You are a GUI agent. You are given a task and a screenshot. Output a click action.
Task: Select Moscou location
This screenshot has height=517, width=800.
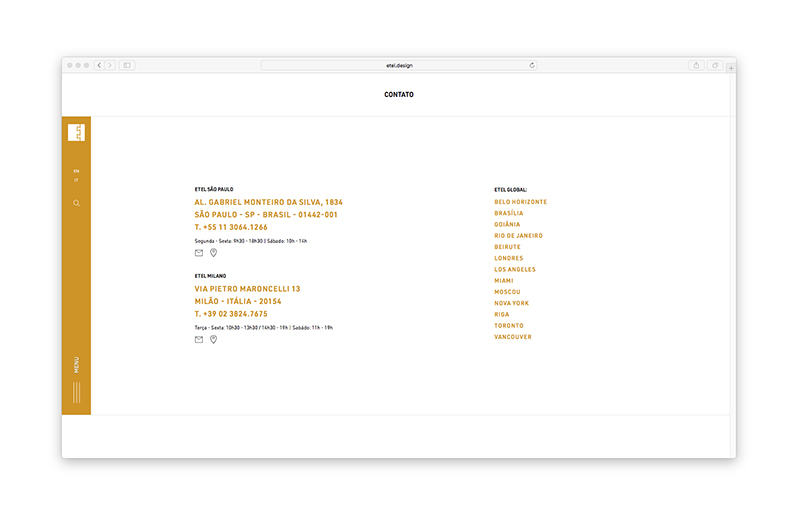507,292
